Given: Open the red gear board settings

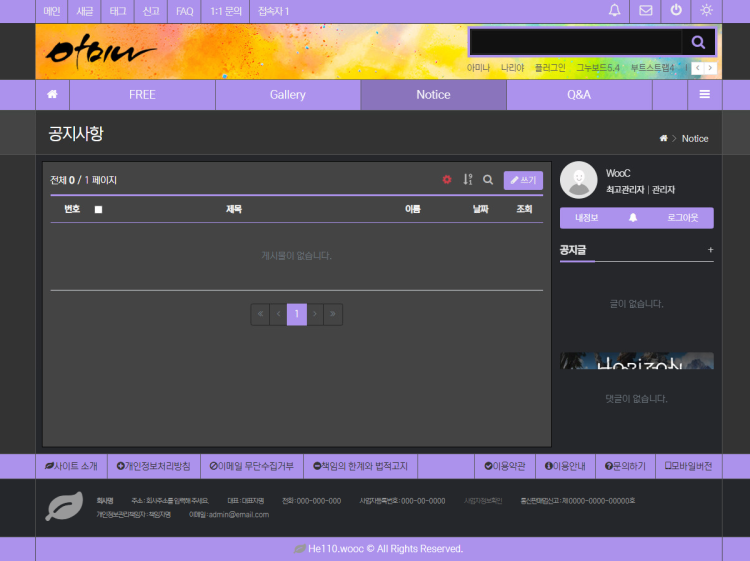Looking at the screenshot, I should tap(447, 180).
